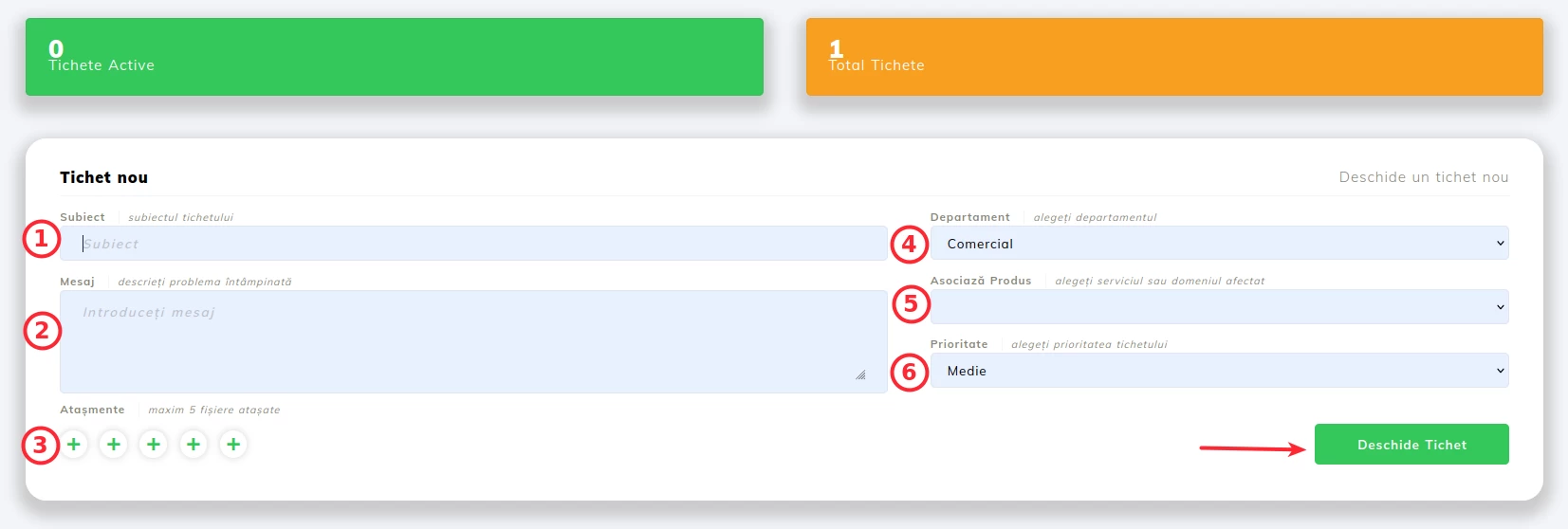1568x529 pixels.
Task: Click the fifth attachment plus icon
Action: tap(233, 444)
